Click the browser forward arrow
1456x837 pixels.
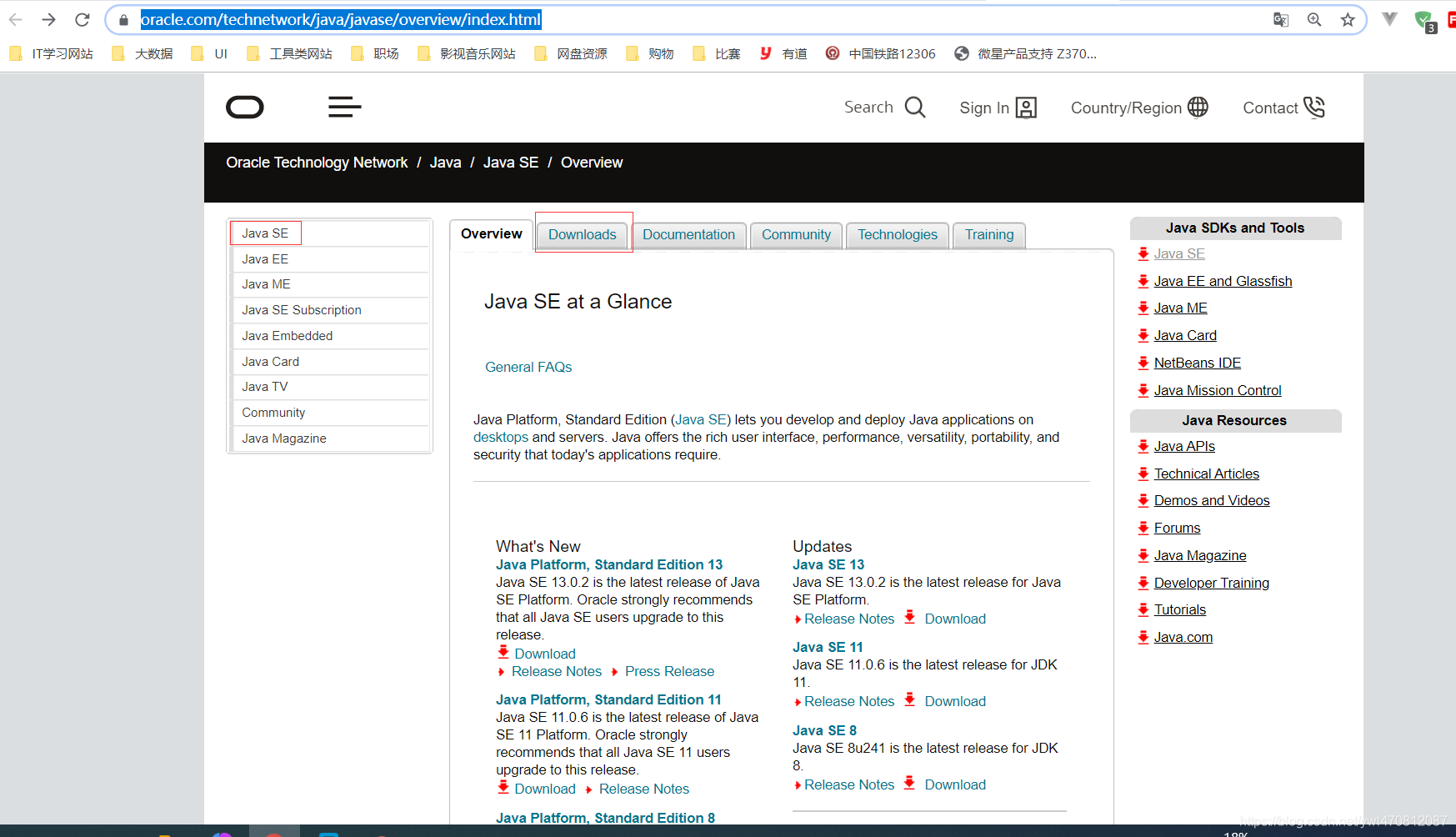48,19
